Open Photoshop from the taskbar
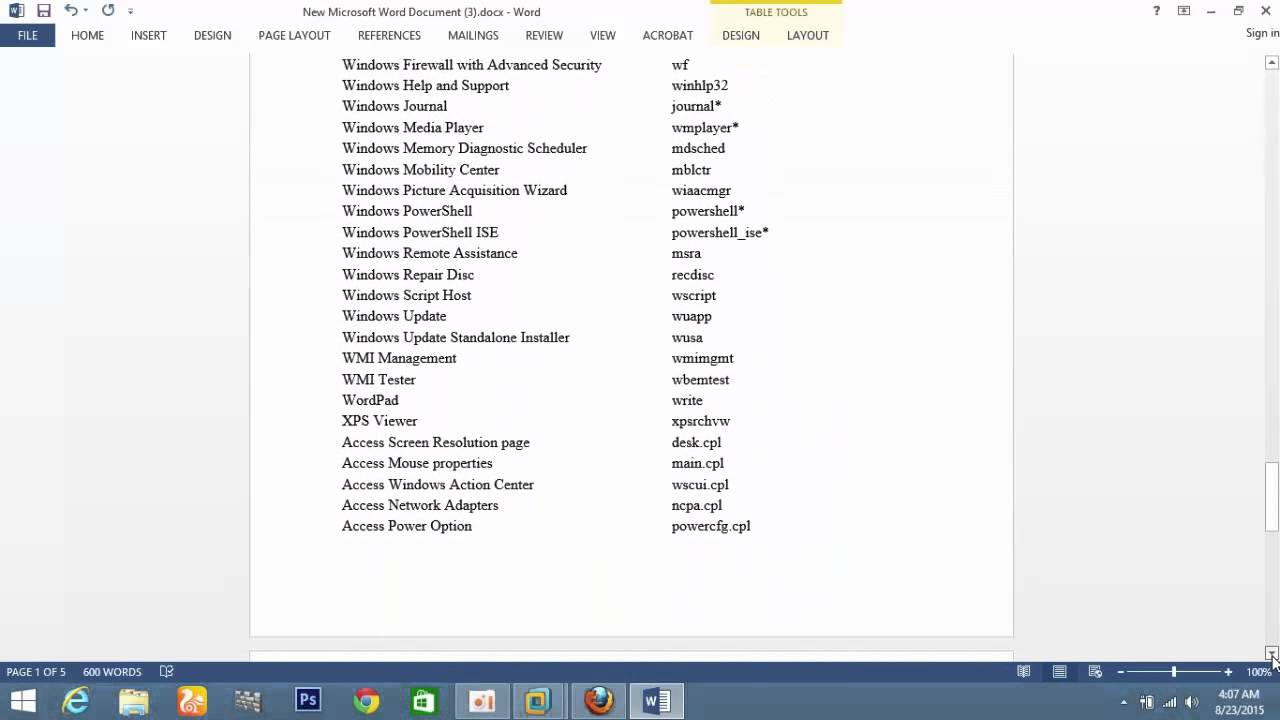This screenshot has width=1280, height=720. coord(307,701)
